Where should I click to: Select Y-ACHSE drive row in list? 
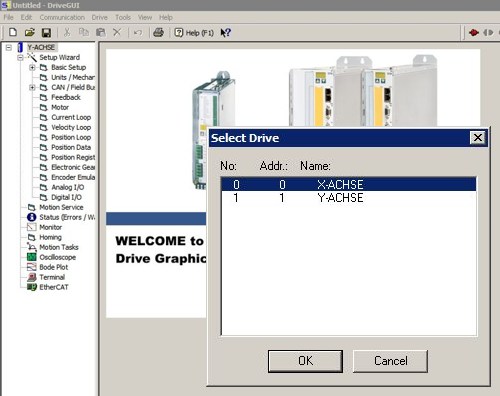349,198
